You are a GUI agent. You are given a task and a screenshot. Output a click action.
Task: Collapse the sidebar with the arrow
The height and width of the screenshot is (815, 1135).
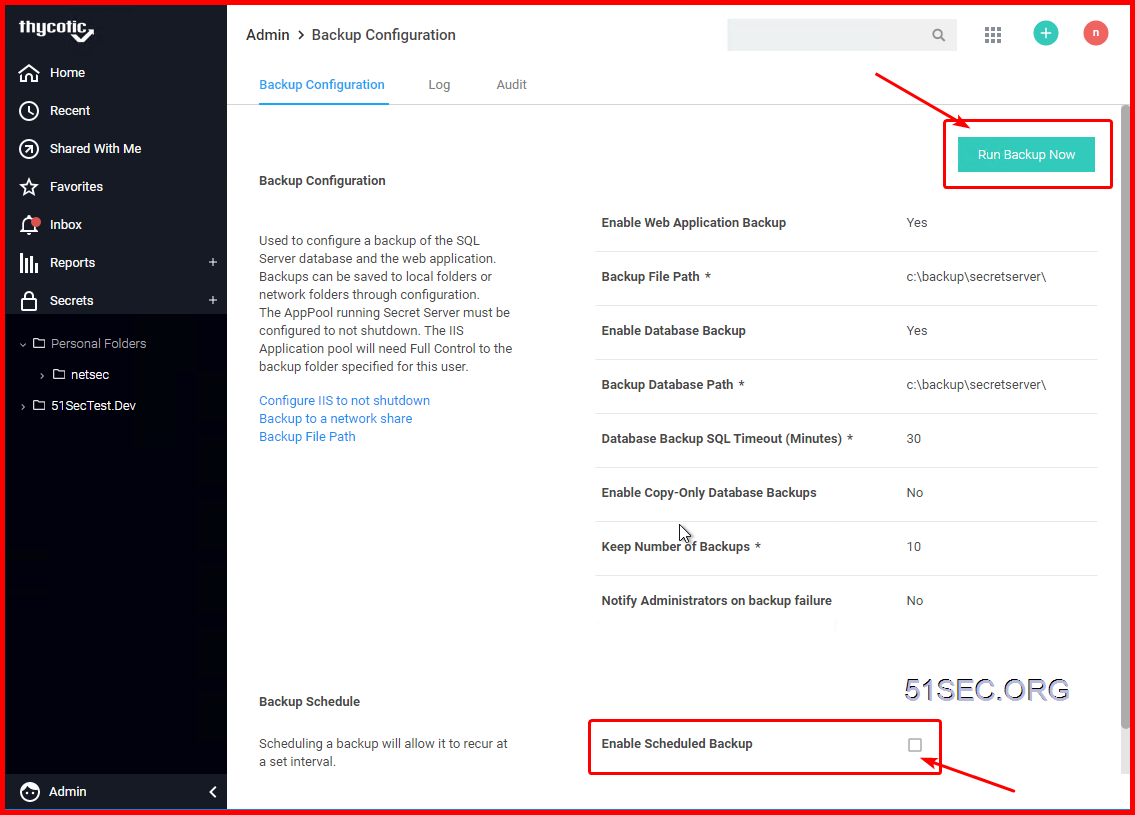point(213,792)
